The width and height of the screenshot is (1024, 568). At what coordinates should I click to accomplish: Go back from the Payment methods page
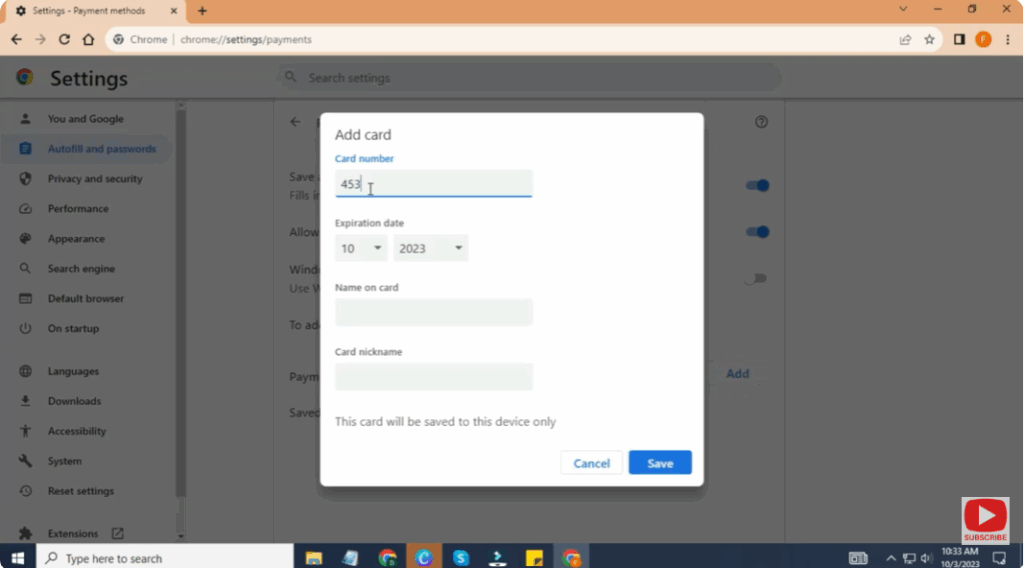(x=295, y=122)
